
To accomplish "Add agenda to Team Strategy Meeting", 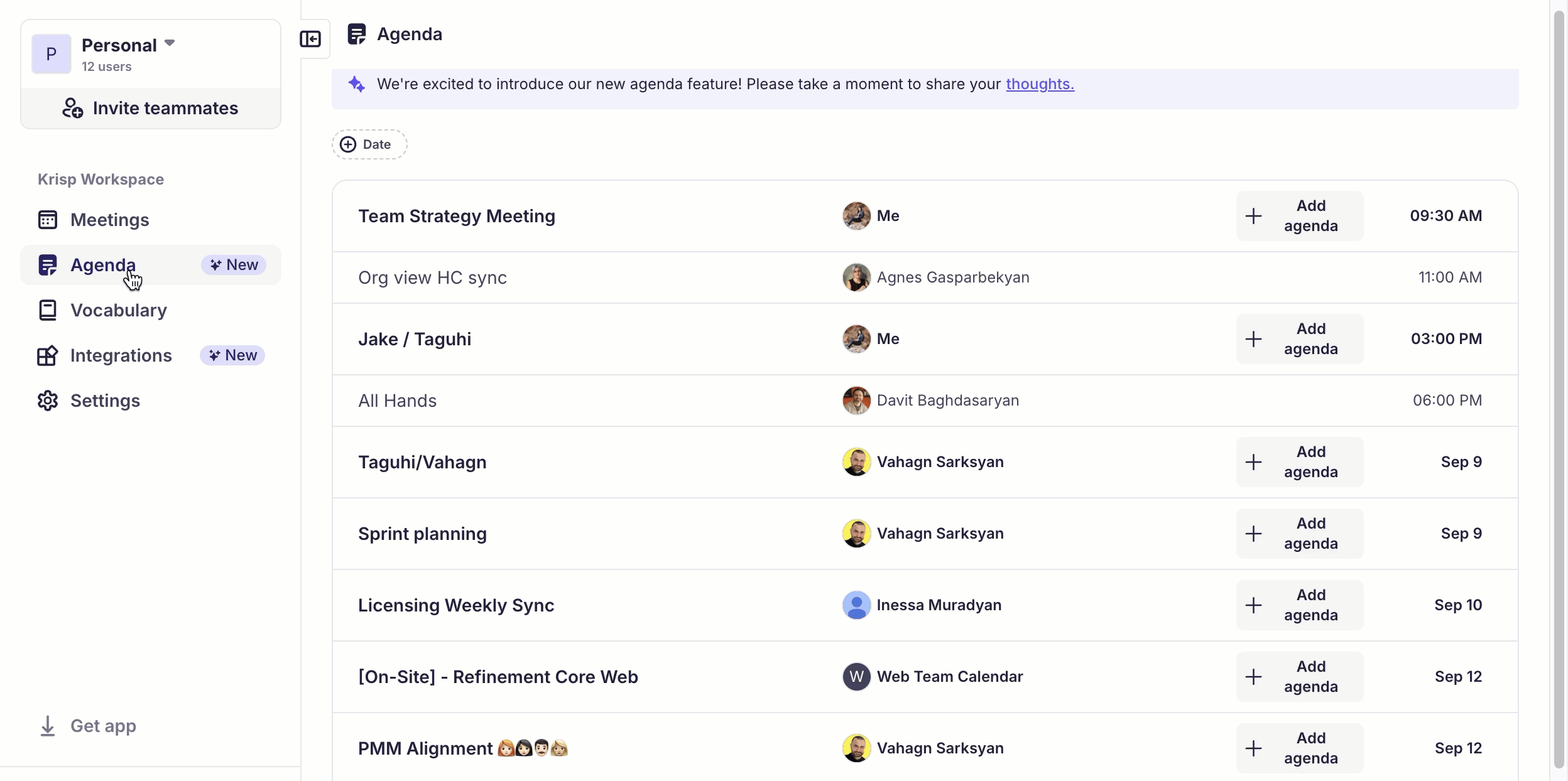I will (1299, 215).
